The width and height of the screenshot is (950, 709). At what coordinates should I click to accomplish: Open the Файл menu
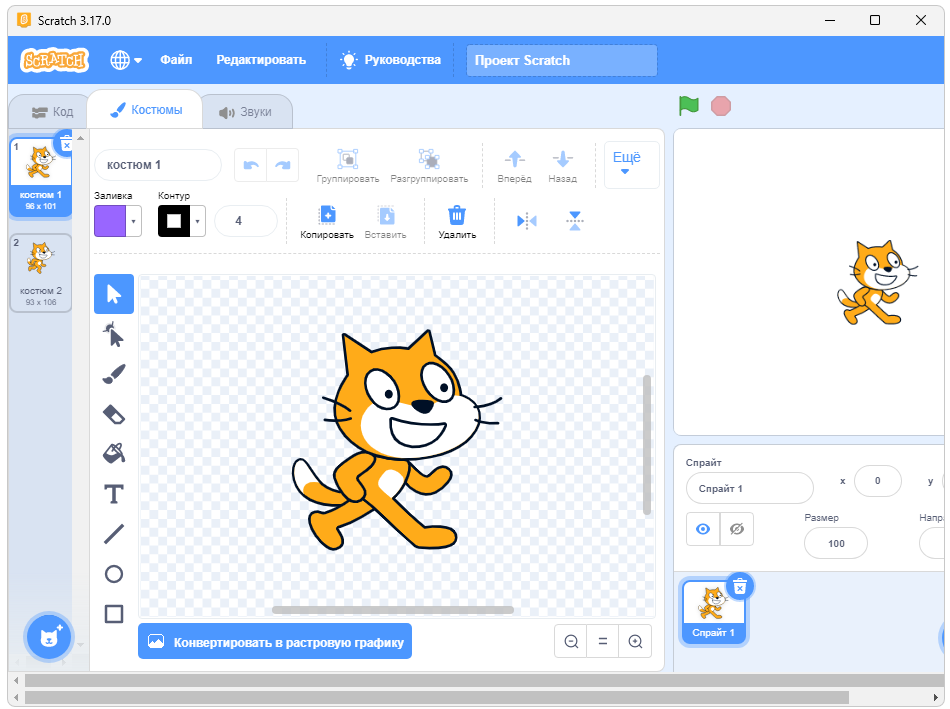(x=176, y=60)
